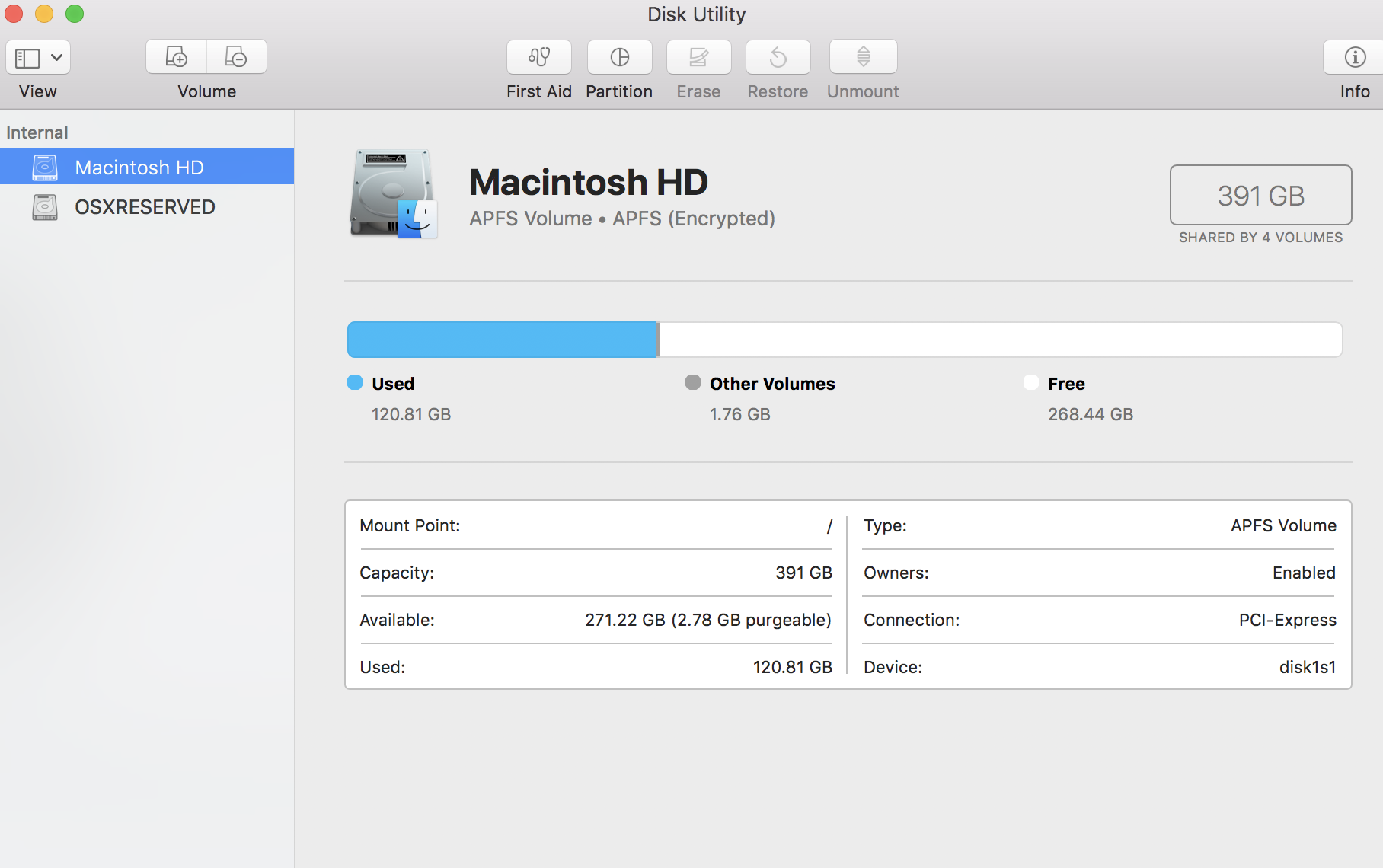Click APFS Volume • APFS (Encrypted) subtitle
The height and width of the screenshot is (868, 1383).
pos(622,219)
